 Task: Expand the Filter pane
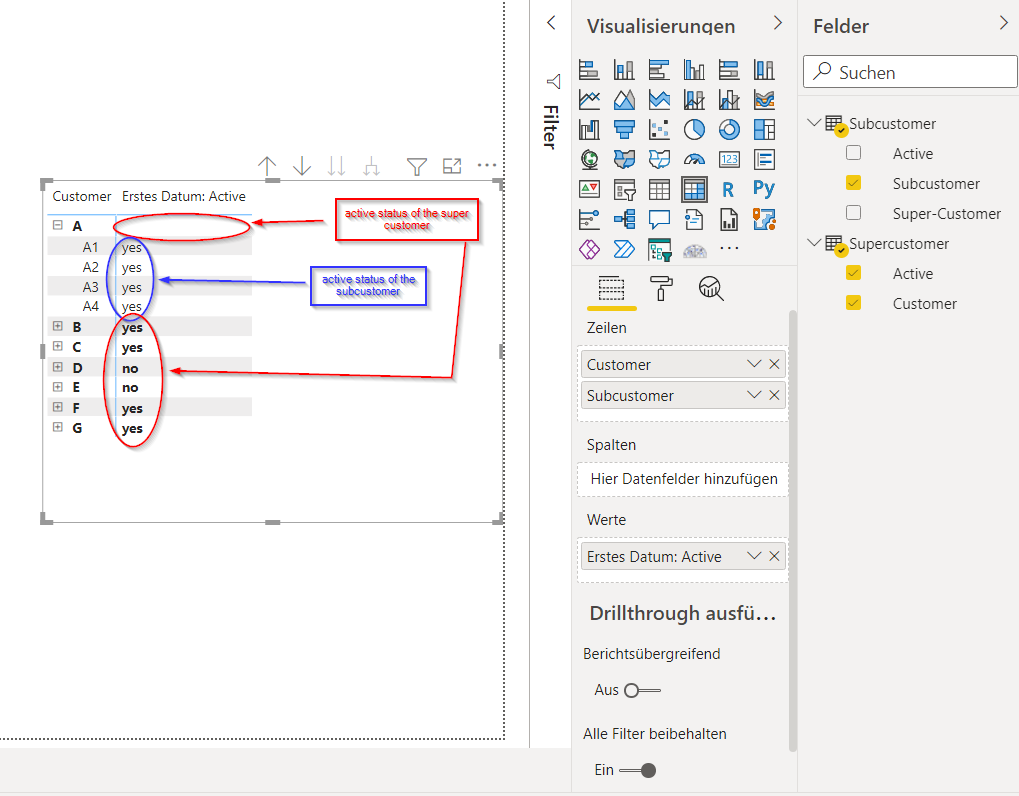click(551, 23)
